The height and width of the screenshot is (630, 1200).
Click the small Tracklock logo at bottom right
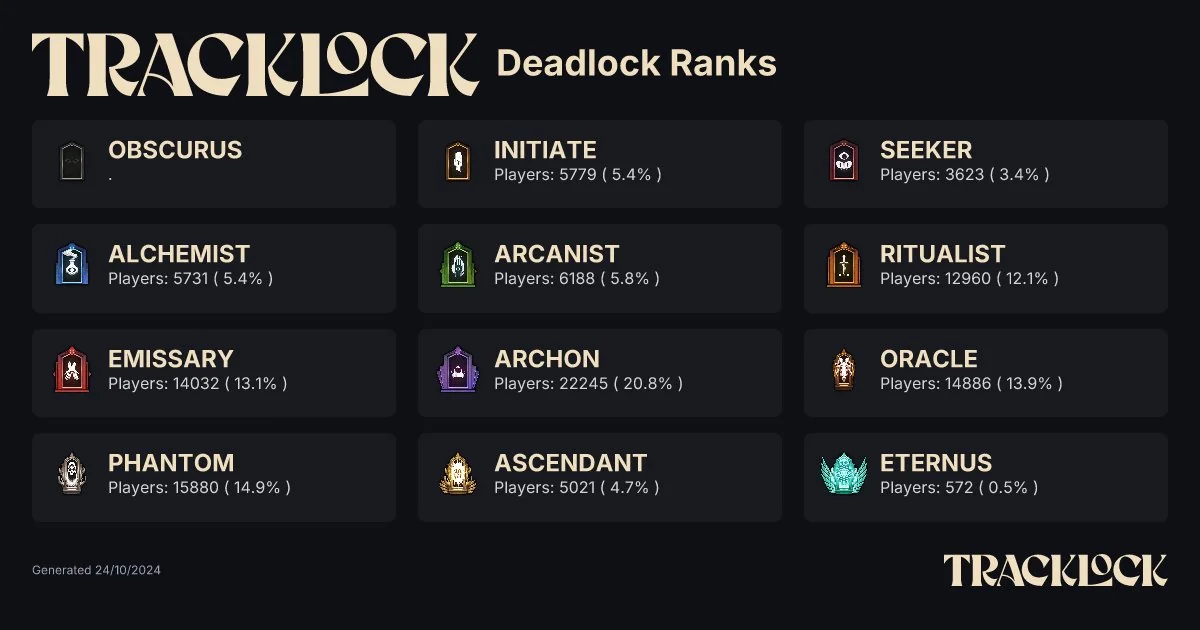click(1055, 570)
